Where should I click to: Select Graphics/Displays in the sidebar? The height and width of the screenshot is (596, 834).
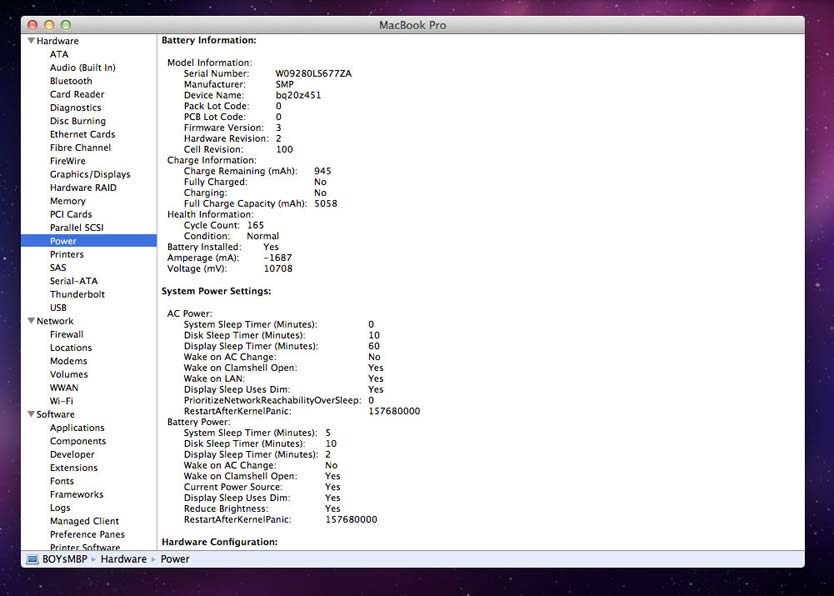pos(90,174)
